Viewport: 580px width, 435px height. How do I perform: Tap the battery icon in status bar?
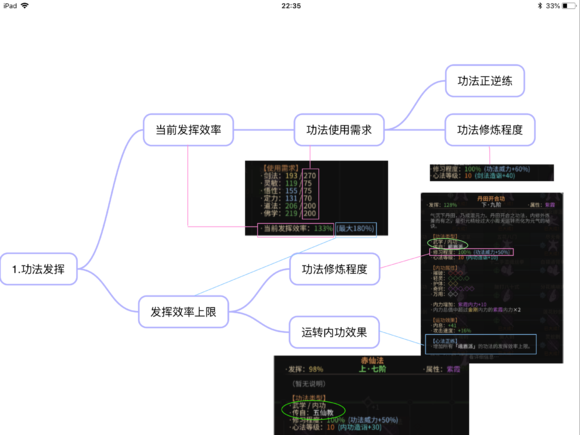(x=569, y=6)
